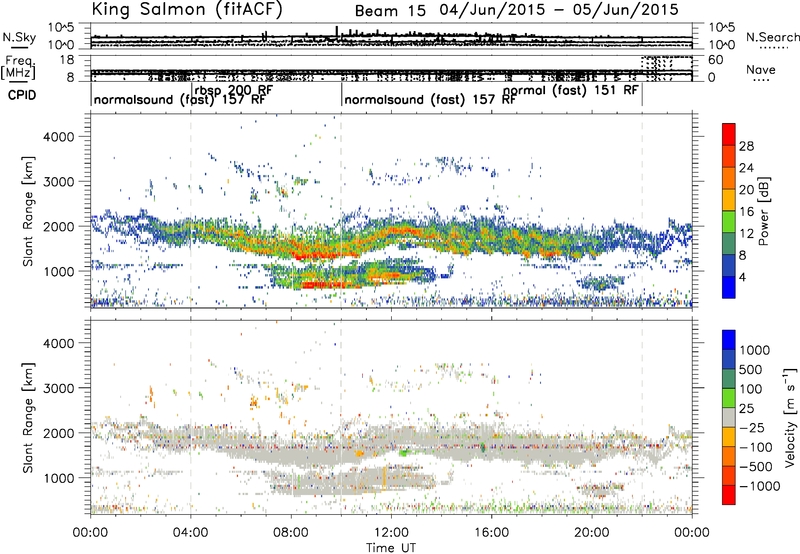Click 'Slant Range [km]' label of power panel
The height and width of the screenshot is (554, 800).
[28, 211]
